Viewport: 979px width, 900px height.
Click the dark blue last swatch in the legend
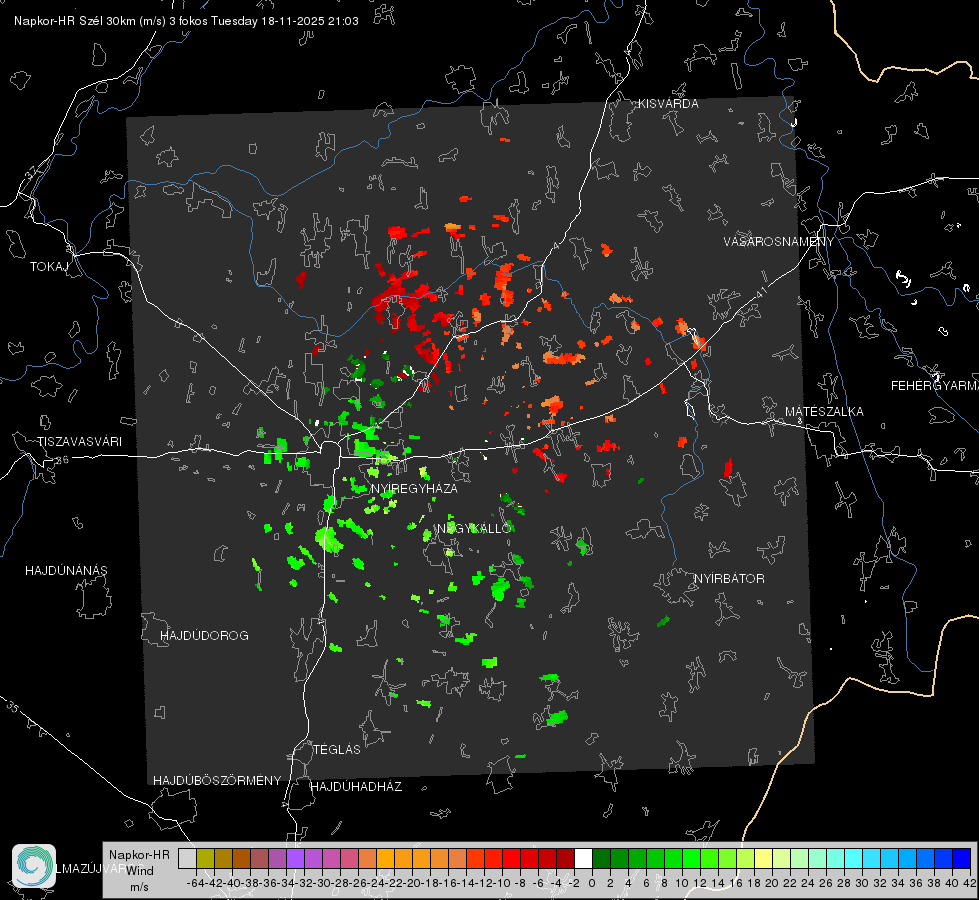click(962, 858)
